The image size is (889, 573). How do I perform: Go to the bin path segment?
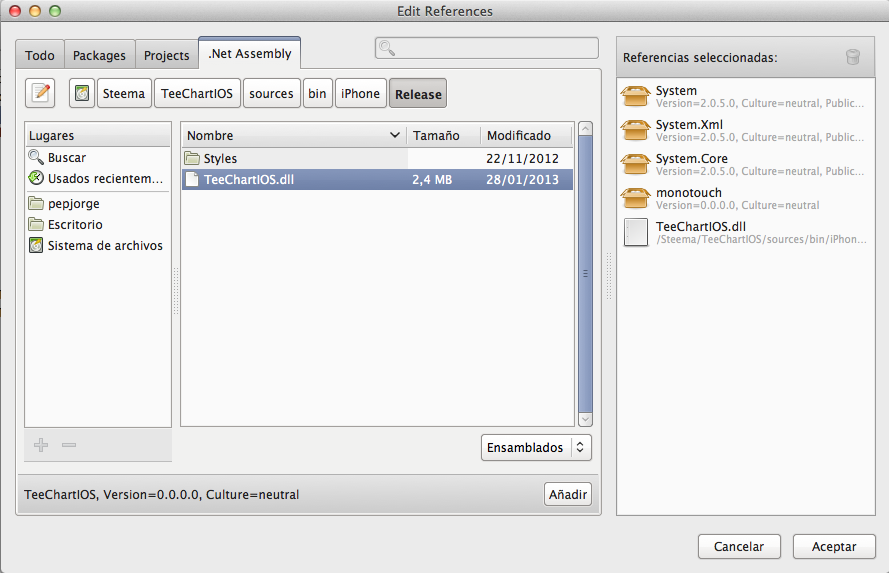(318, 94)
